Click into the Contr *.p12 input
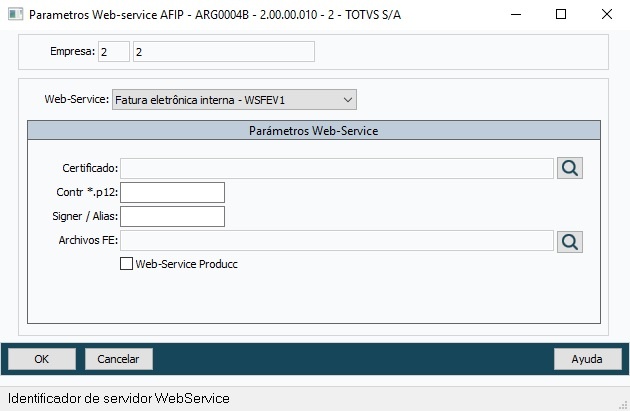 (172, 192)
